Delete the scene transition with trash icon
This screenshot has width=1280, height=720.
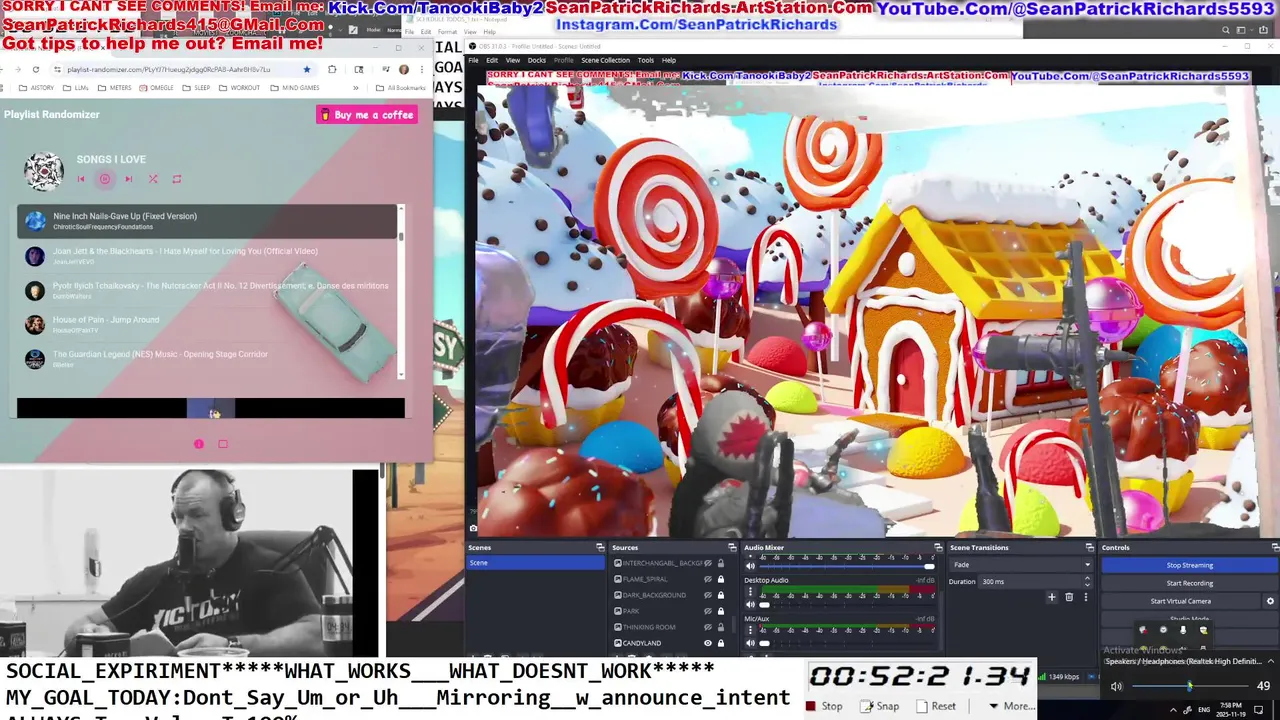tap(1069, 597)
